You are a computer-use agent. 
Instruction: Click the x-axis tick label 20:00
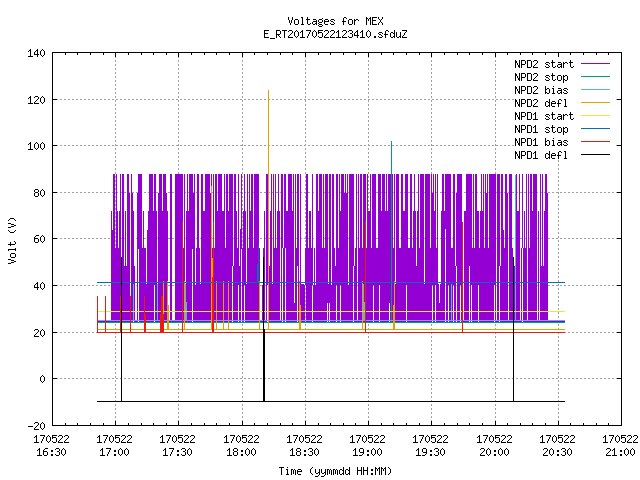pos(494,453)
